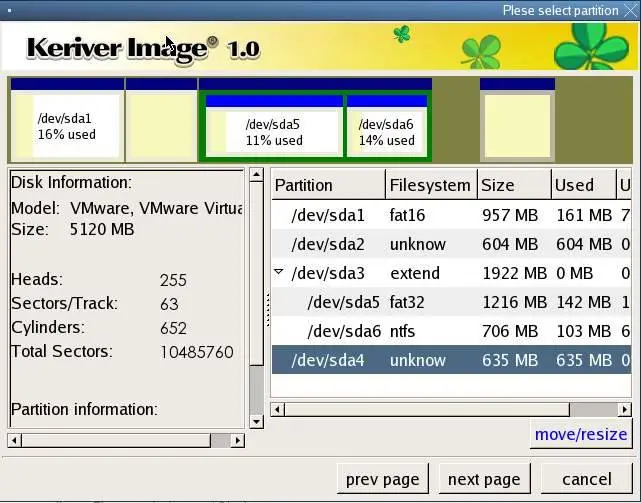Image resolution: width=641 pixels, height=503 pixels.
Task: Click the 142 MB used cell
Action: tap(584, 302)
